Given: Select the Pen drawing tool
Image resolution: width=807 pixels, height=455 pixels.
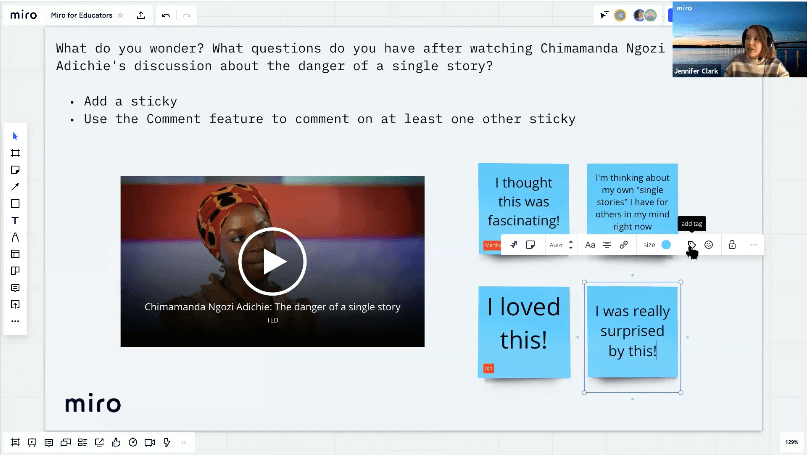Looking at the screenshot, I should point(15,237).
